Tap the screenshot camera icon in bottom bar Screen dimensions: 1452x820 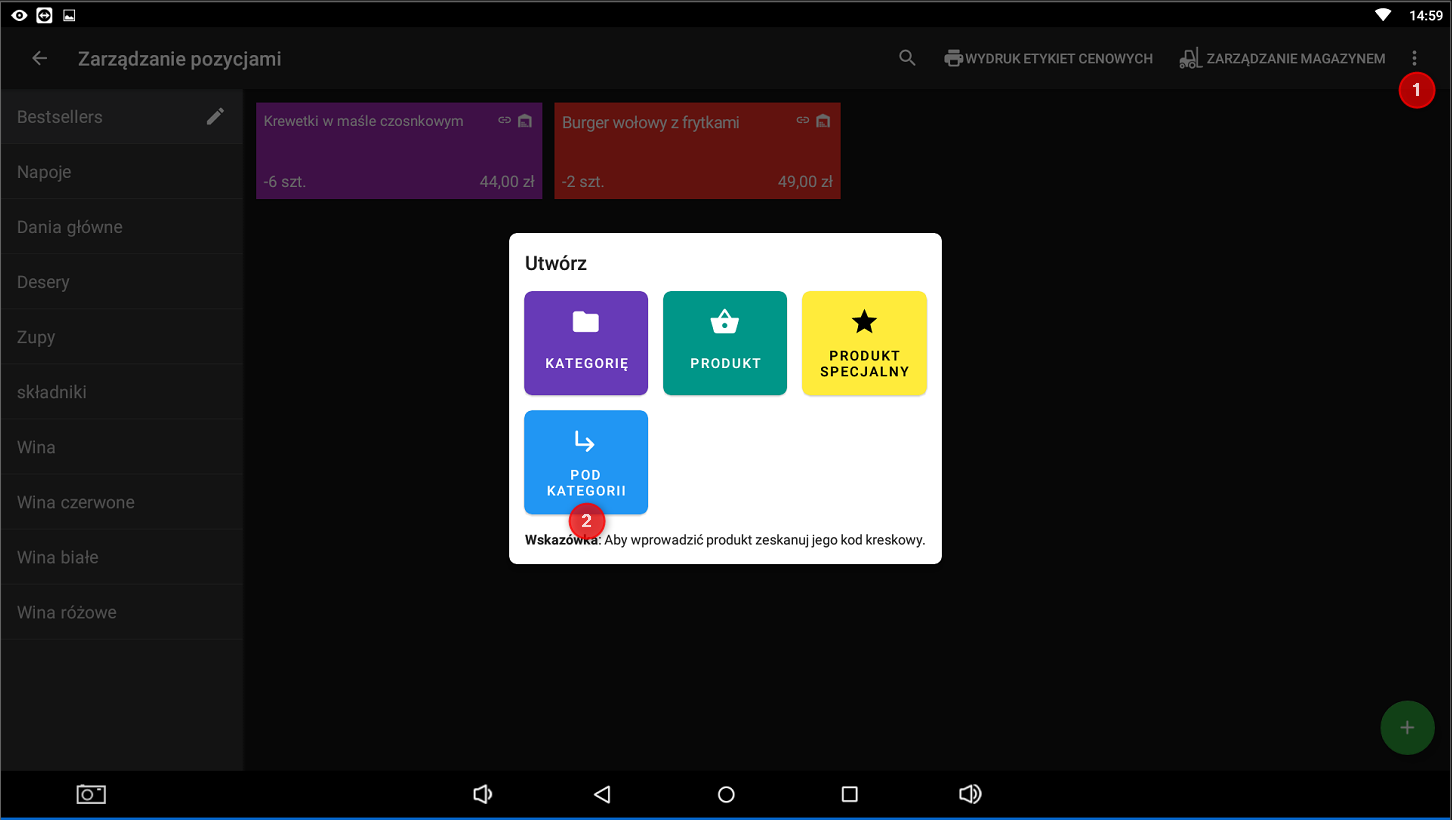(x=91, y=794)
